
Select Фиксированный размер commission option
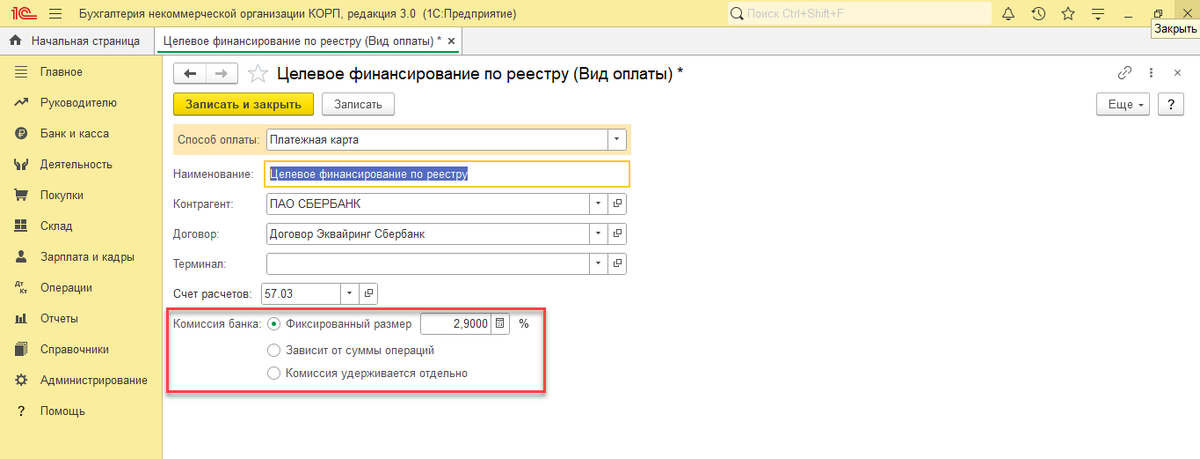click(x=274, y=324)
